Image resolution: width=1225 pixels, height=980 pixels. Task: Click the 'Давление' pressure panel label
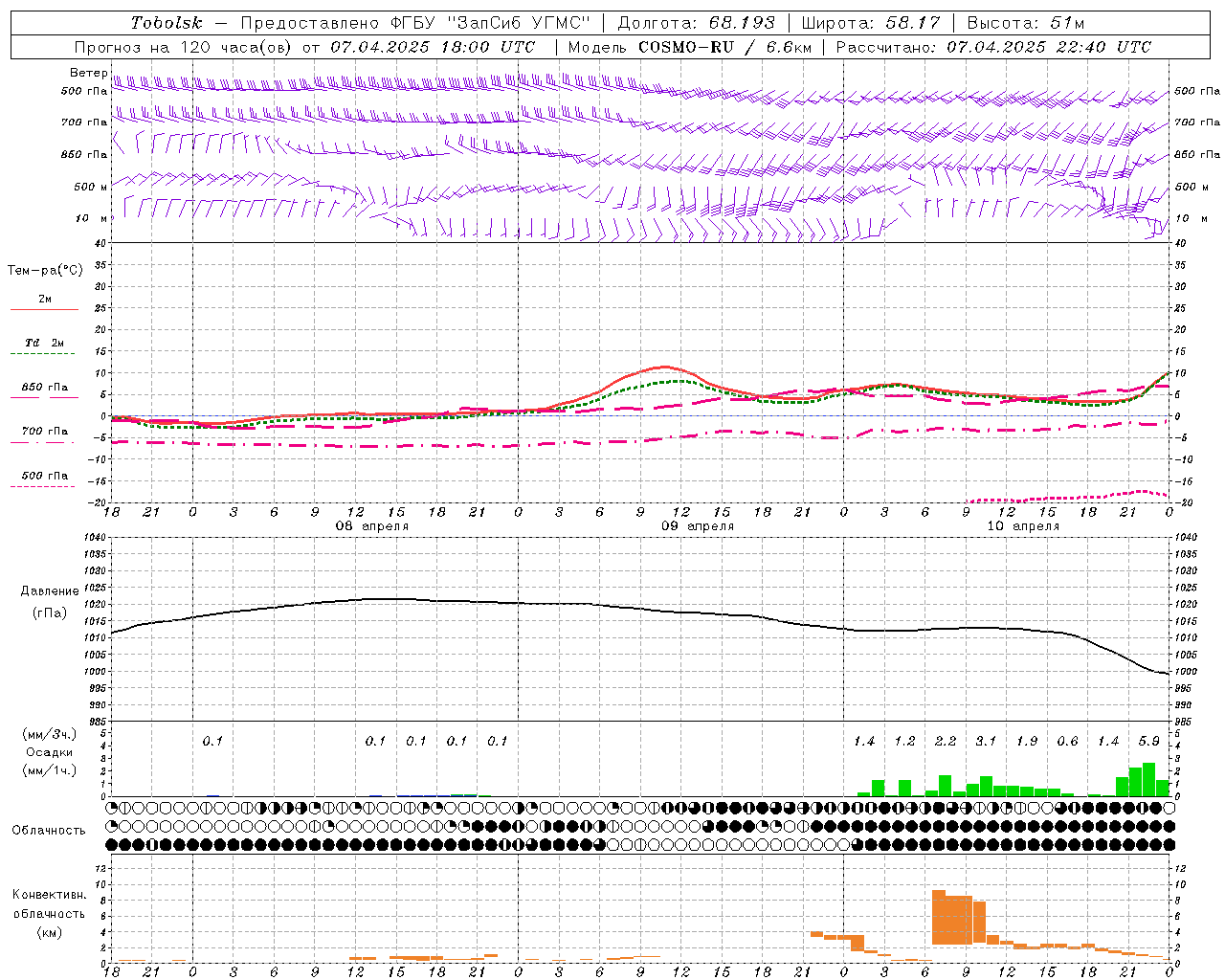coord(50,591)
